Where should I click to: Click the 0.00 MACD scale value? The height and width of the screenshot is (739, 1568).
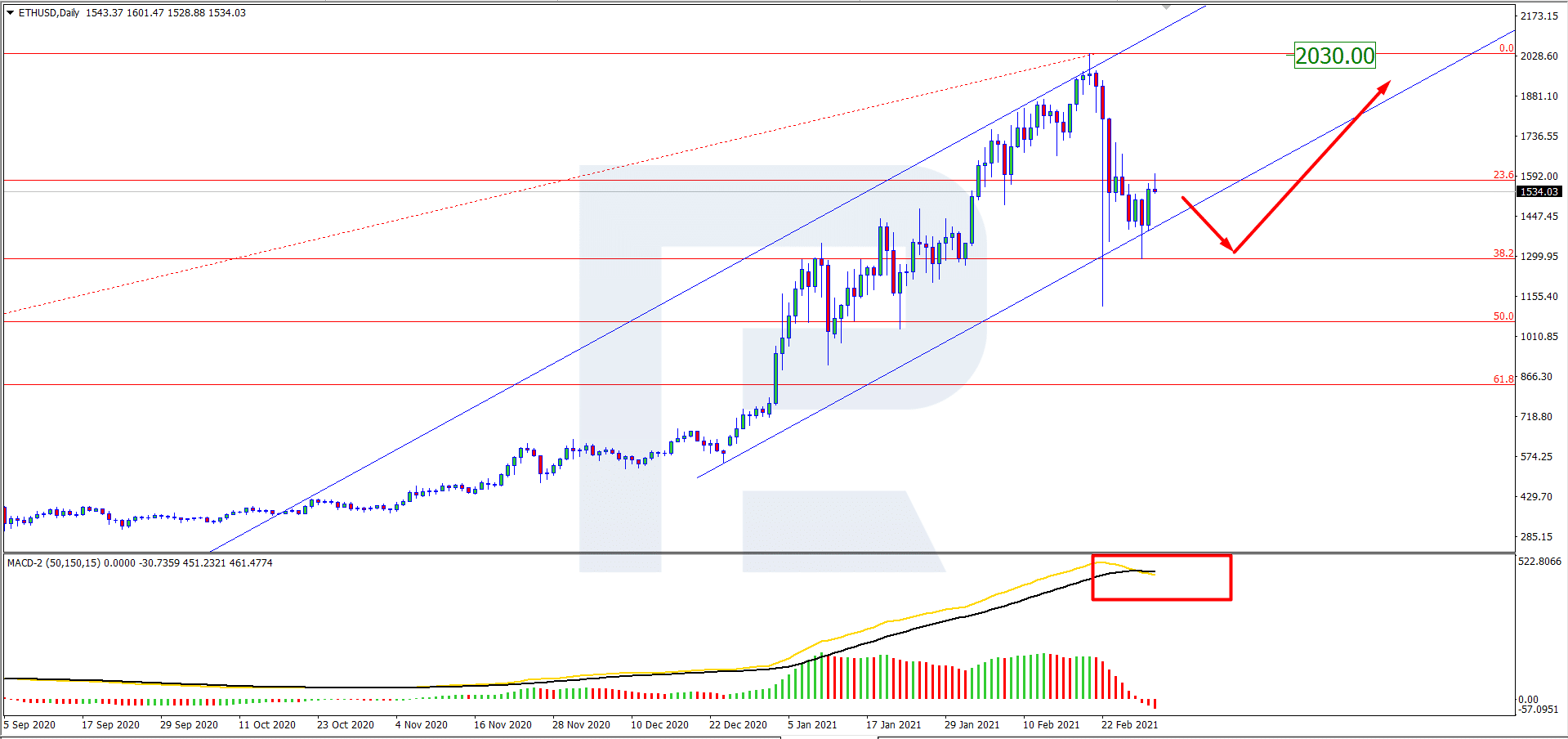pos(1528,700)
